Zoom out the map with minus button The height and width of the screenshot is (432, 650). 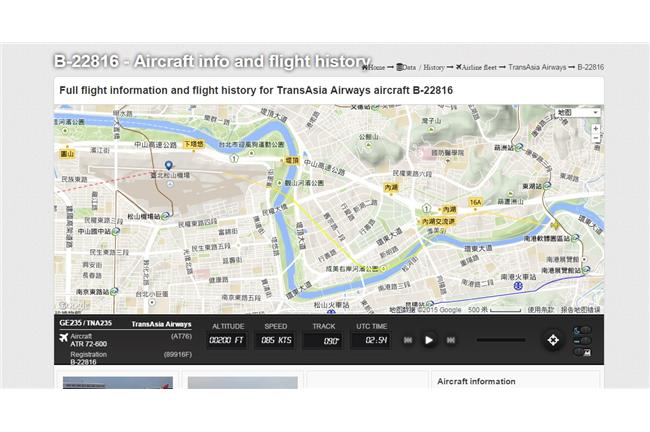pyautogui.click(x=596, y=138)
